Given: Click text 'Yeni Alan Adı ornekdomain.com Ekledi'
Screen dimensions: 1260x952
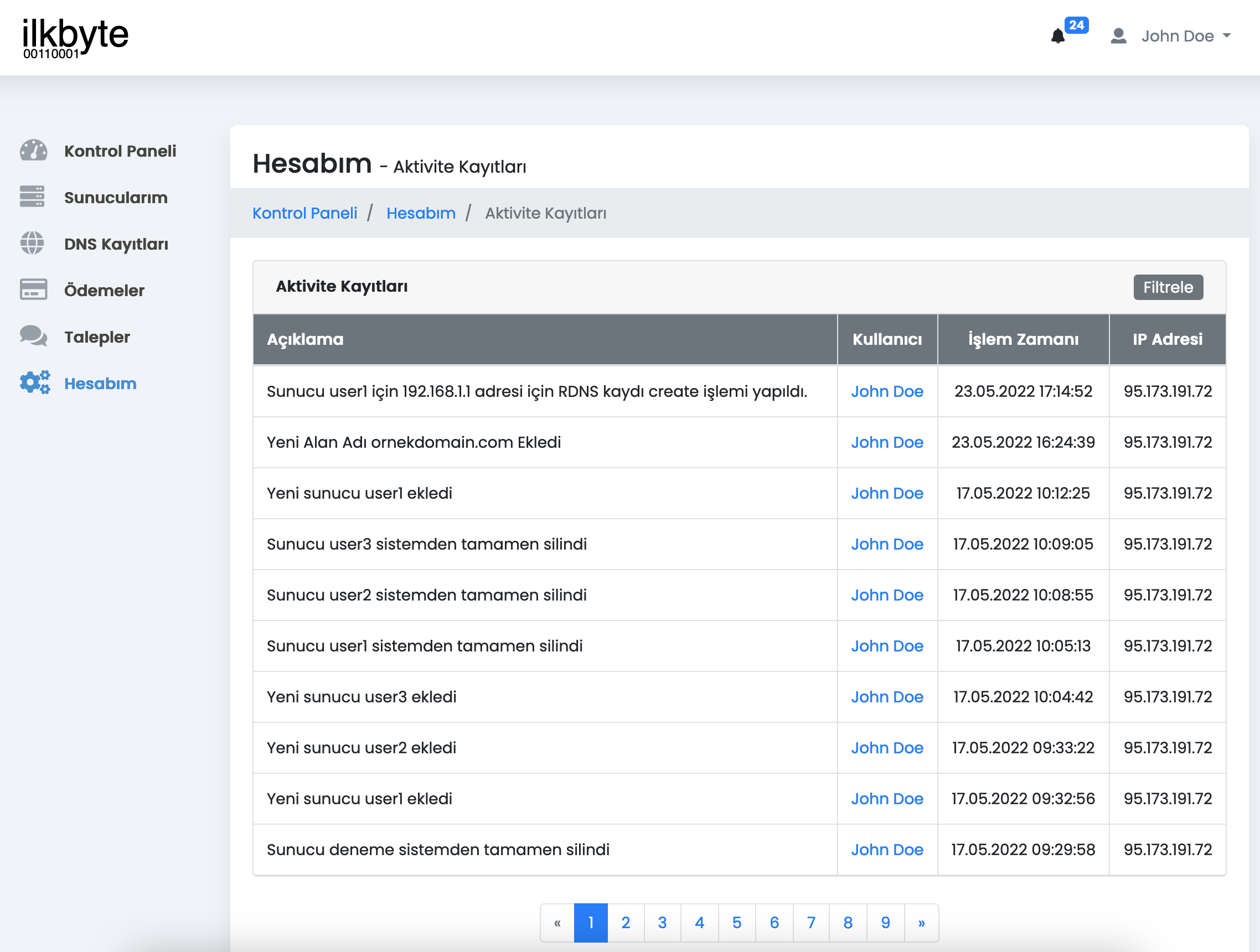Looking at the screenshot, I should [x=414, y=442].
